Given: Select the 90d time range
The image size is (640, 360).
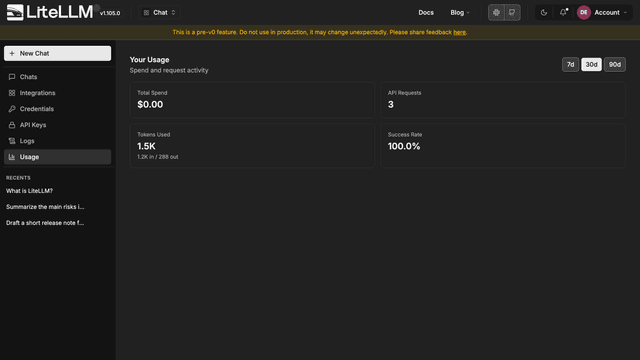Looking at the screenshot, I should coord(615,64).
